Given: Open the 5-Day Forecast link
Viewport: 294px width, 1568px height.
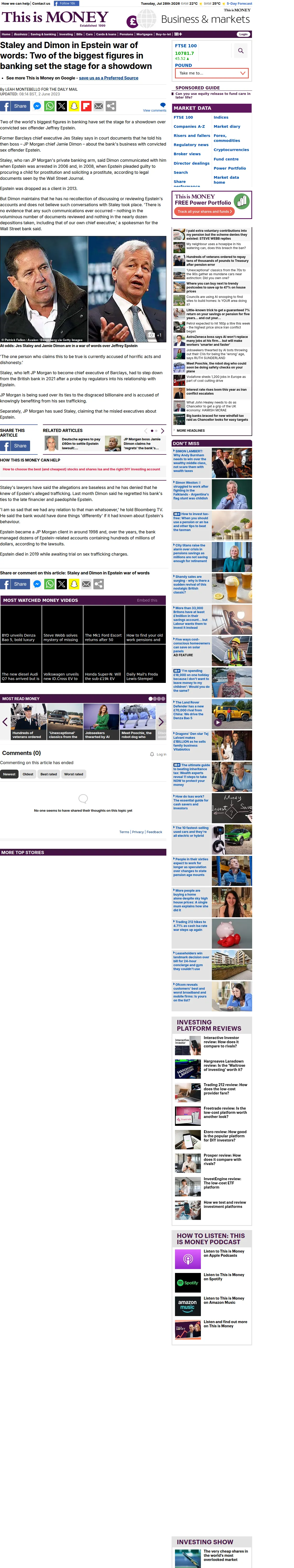Looking at the screenshot, I should [x=240, y=3].
